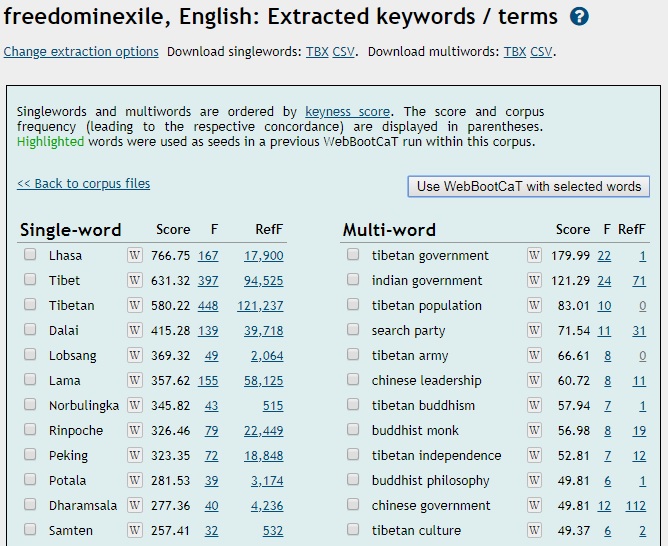Tick the checkbox for Tibet
Screen dimensions: 668x546
(30, 279)
